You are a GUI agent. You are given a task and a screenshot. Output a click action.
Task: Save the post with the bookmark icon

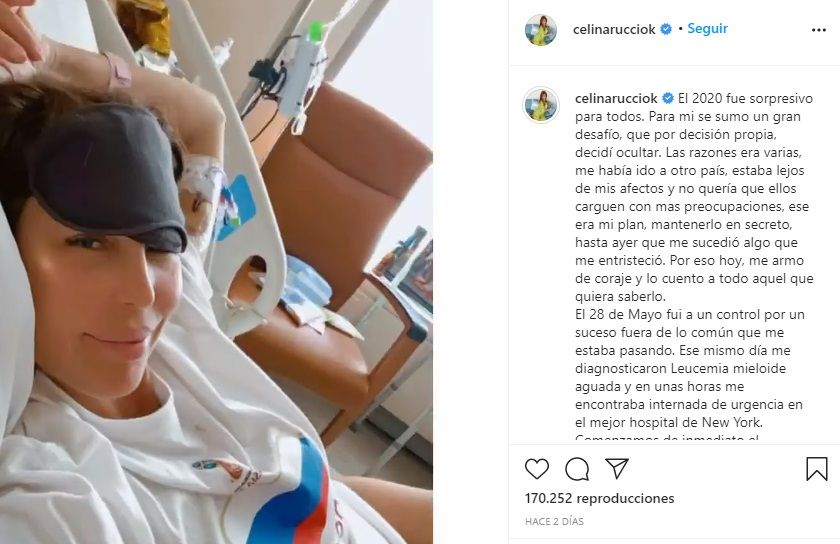816,469
